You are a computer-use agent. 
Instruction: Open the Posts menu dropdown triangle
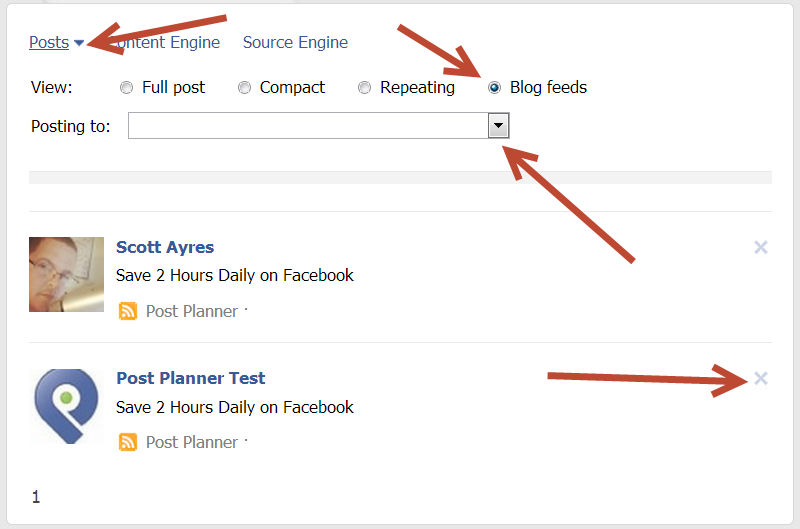79,43
